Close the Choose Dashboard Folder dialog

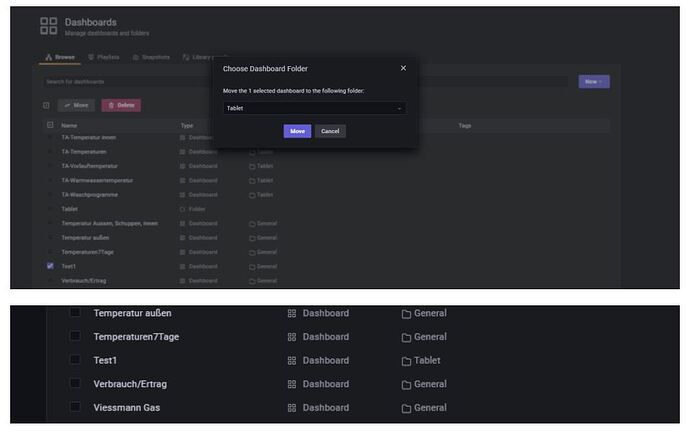coord(403,68)
